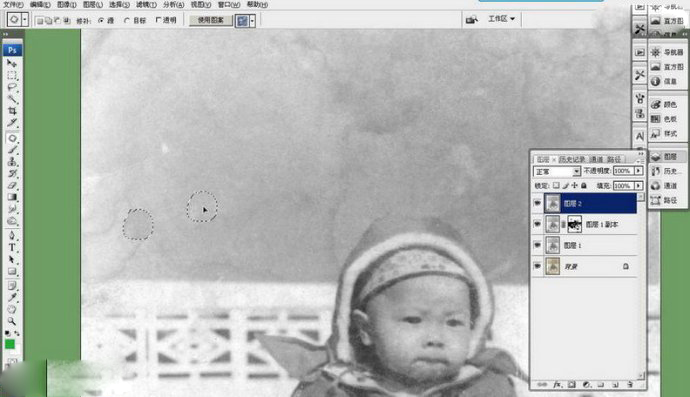
Task: Click the Use Pattern (使用图案) button
Action: tap(211, 20)
